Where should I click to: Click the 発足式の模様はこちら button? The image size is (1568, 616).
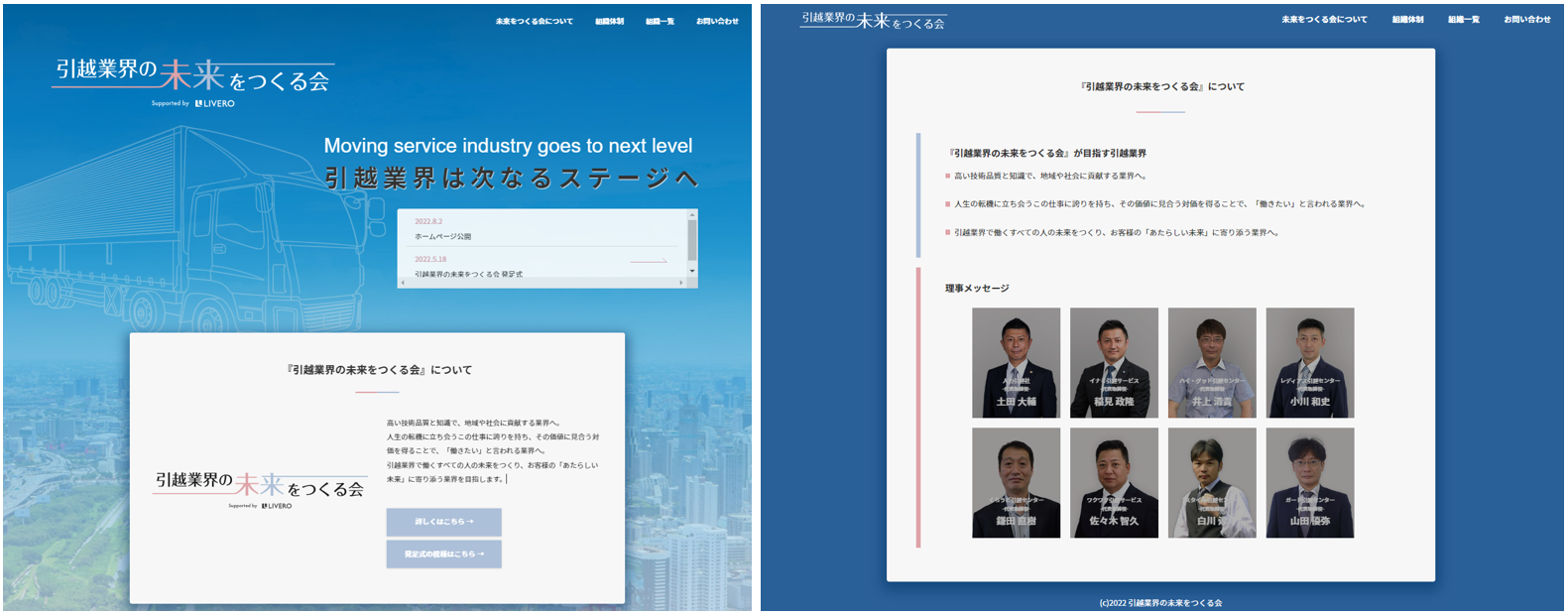coord(443,554)
